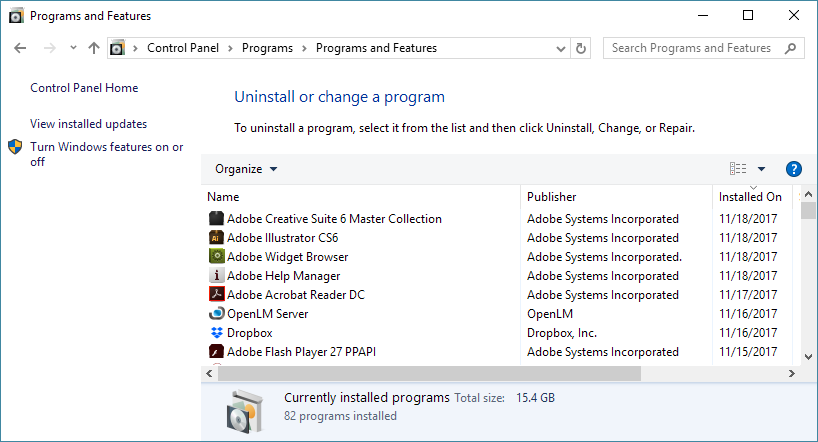Screen dimensions: 818x442
Task: Click View installed updates link
Action: pos(88,124)
